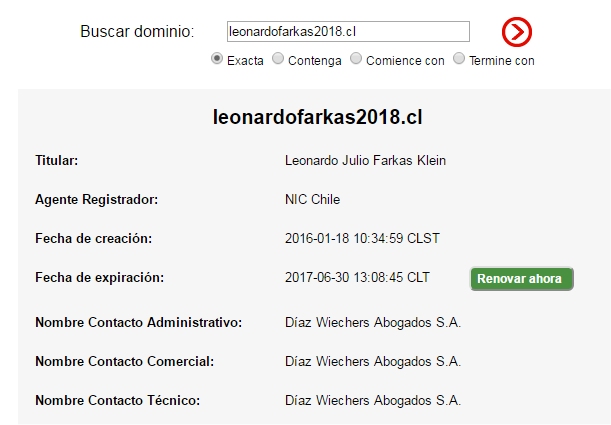The width and height of the screenshot is (611, 425).
Task: Click the Nombre Contacto Comercial label
Action: 124,361
